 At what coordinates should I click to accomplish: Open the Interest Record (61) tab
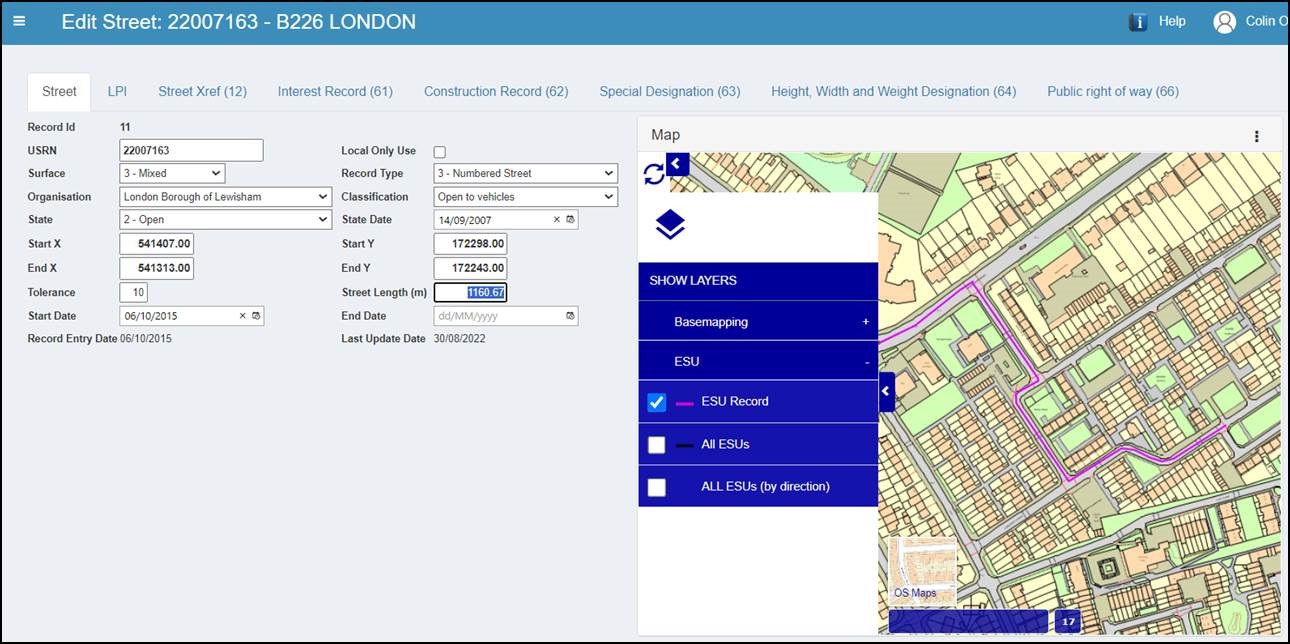coord(335,91)
